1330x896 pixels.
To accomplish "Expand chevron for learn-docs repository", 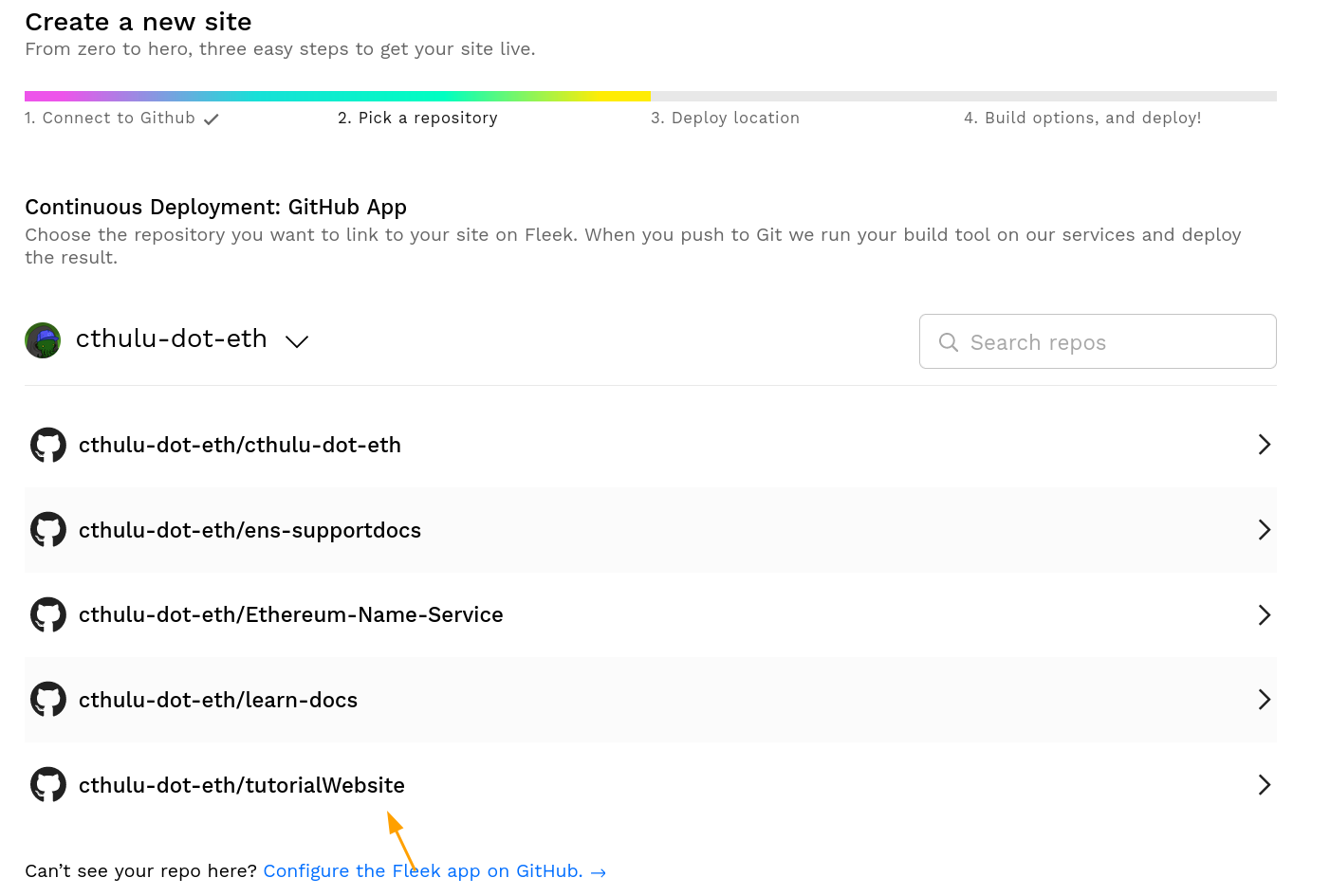I will (1264, 700).
